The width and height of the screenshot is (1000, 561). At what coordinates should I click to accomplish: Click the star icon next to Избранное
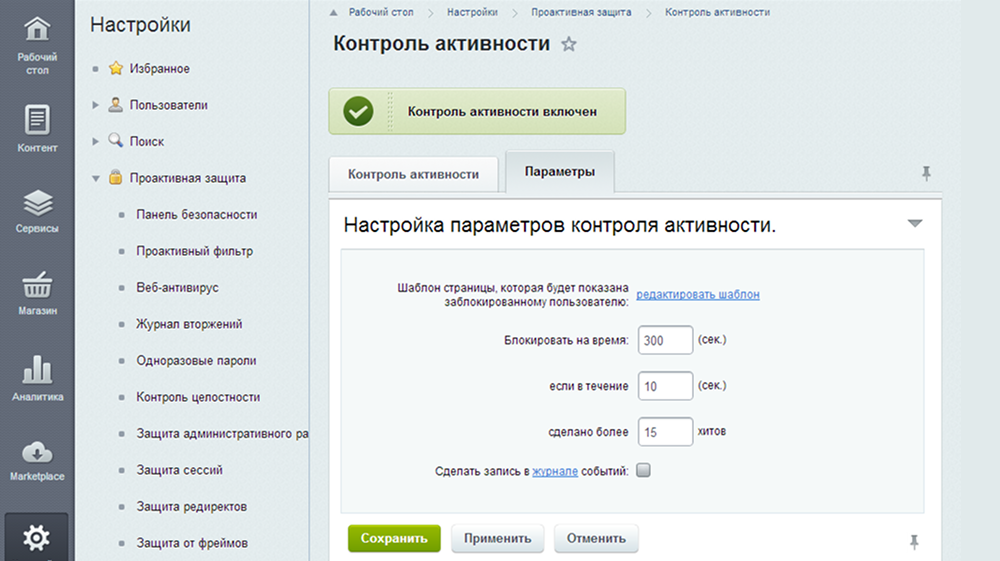coord(115,68)
